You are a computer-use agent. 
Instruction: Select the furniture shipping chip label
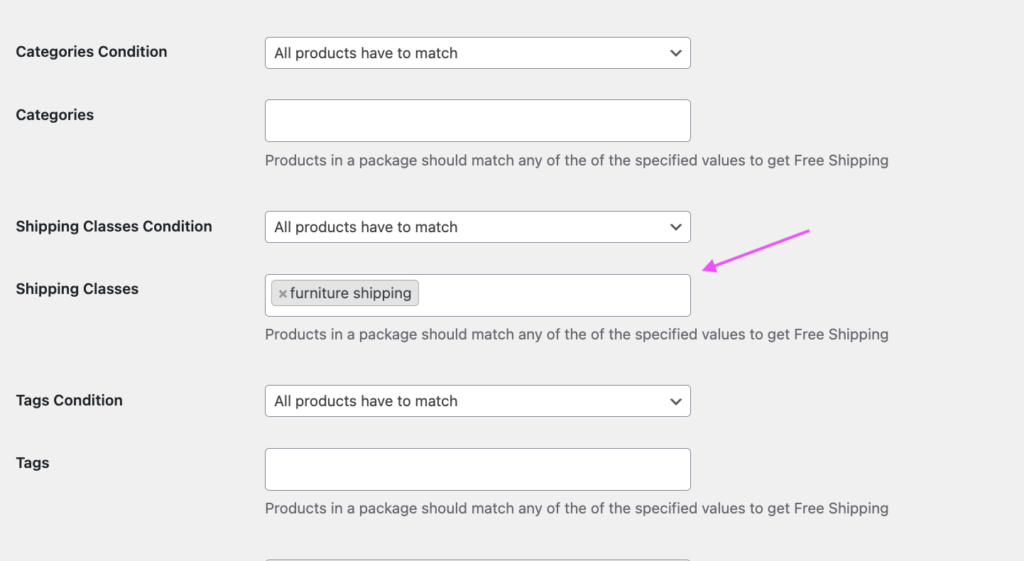click(351, 294)
